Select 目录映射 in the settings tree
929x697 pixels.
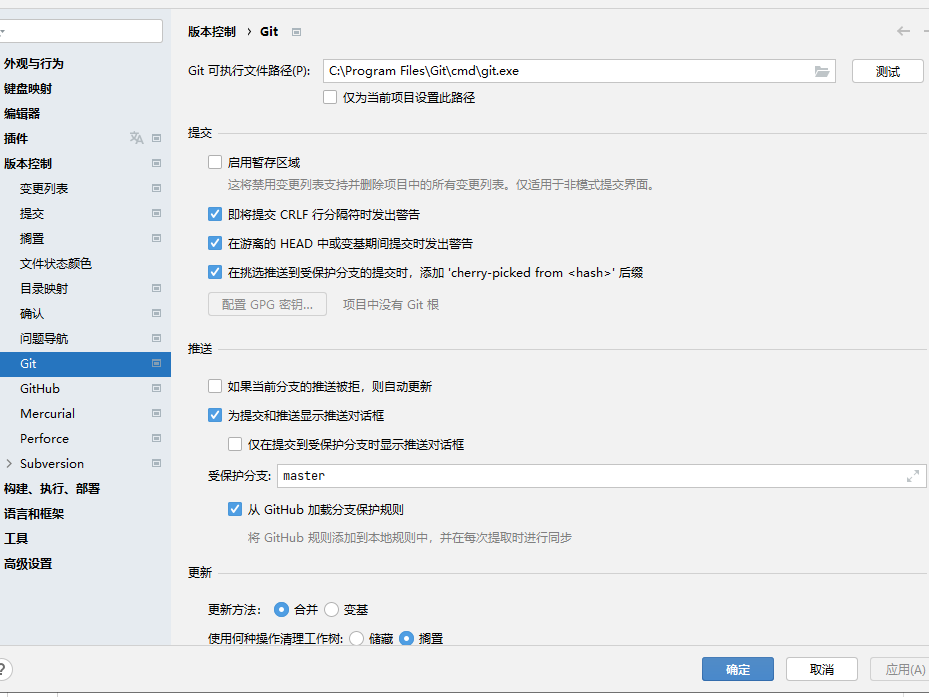point(44,288)
